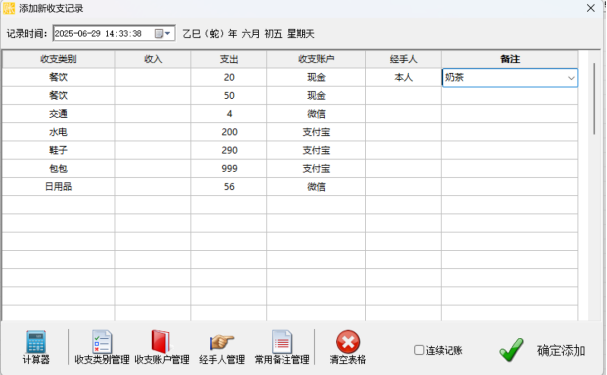The height and width of the screenshot is (375, 607).
Task: Select the 餐饮 cell with expense 50
Action: [x=58, y=96]
